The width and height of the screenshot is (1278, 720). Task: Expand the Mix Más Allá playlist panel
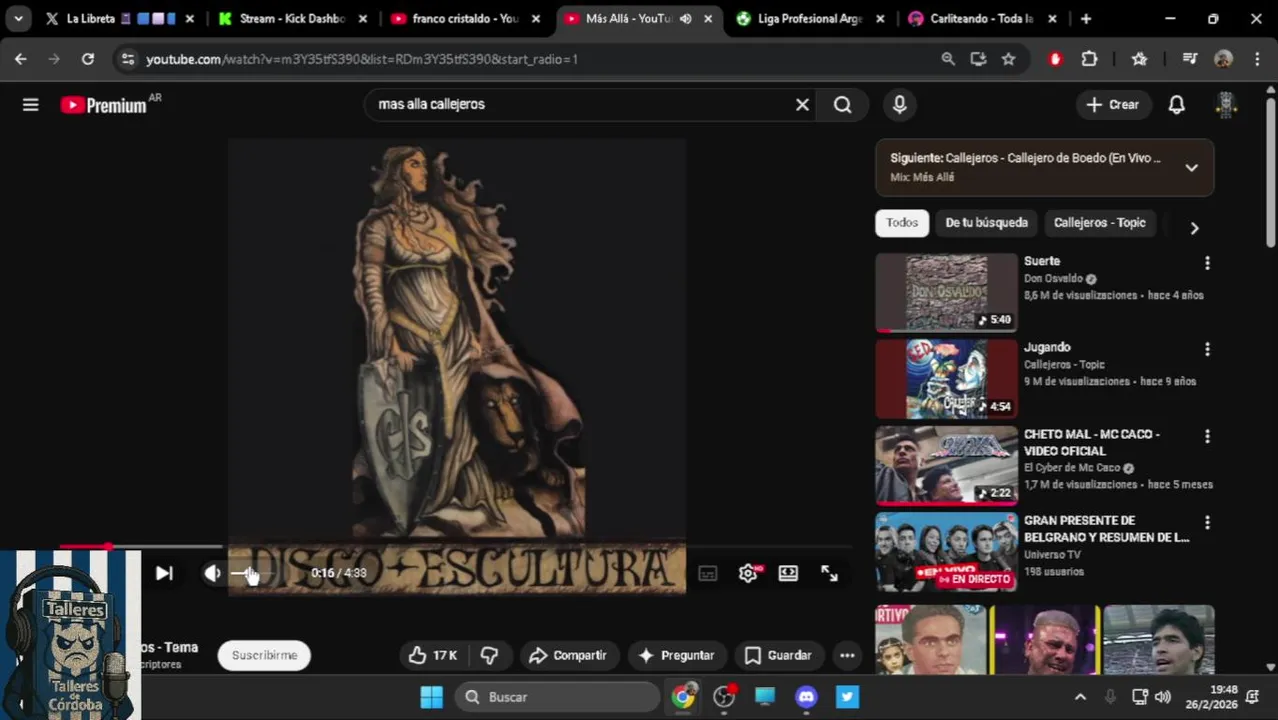point(1191,167)
